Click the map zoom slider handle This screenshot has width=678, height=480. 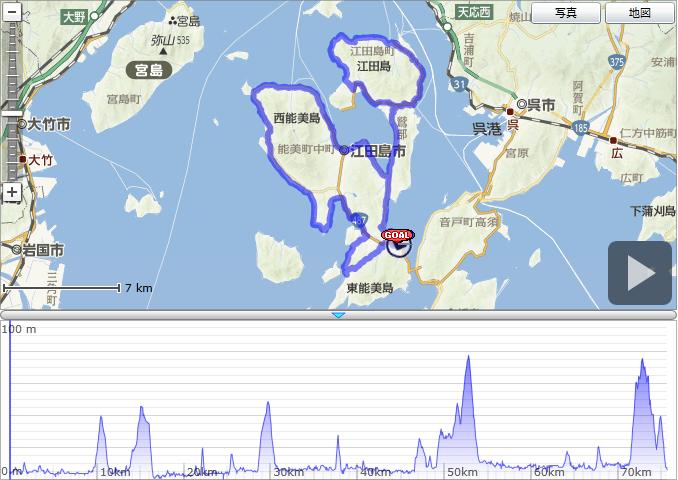[11, 110]
